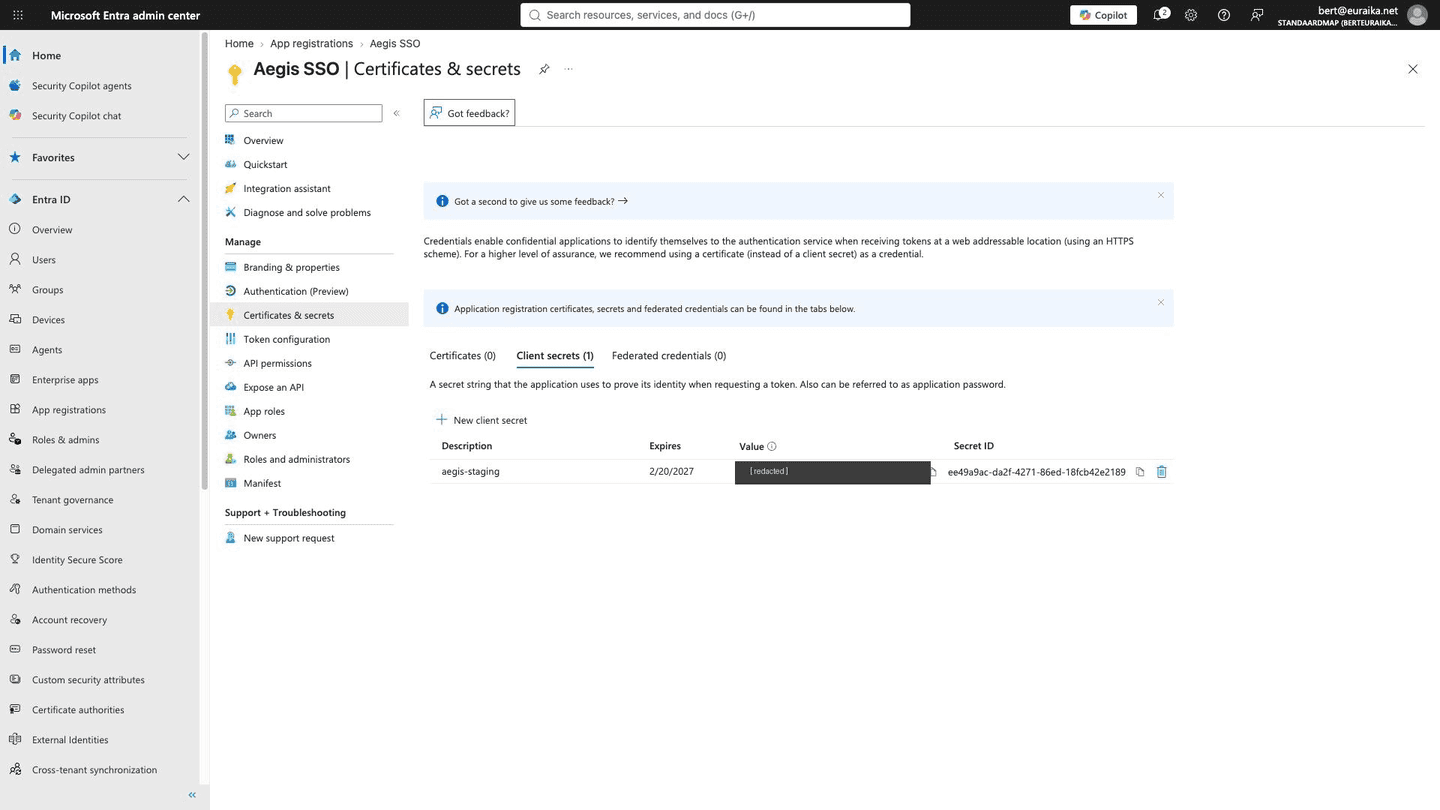The height and width of the screenshot is (810, 1440).
Task: Dismiss the credentials info banner
Action: [1161, 302]
